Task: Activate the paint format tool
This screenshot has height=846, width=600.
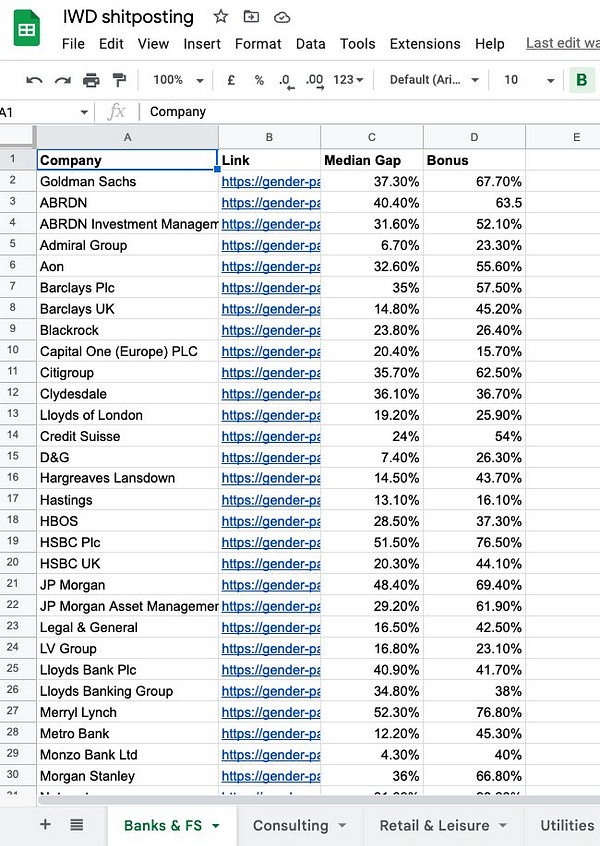Action: 119,80
